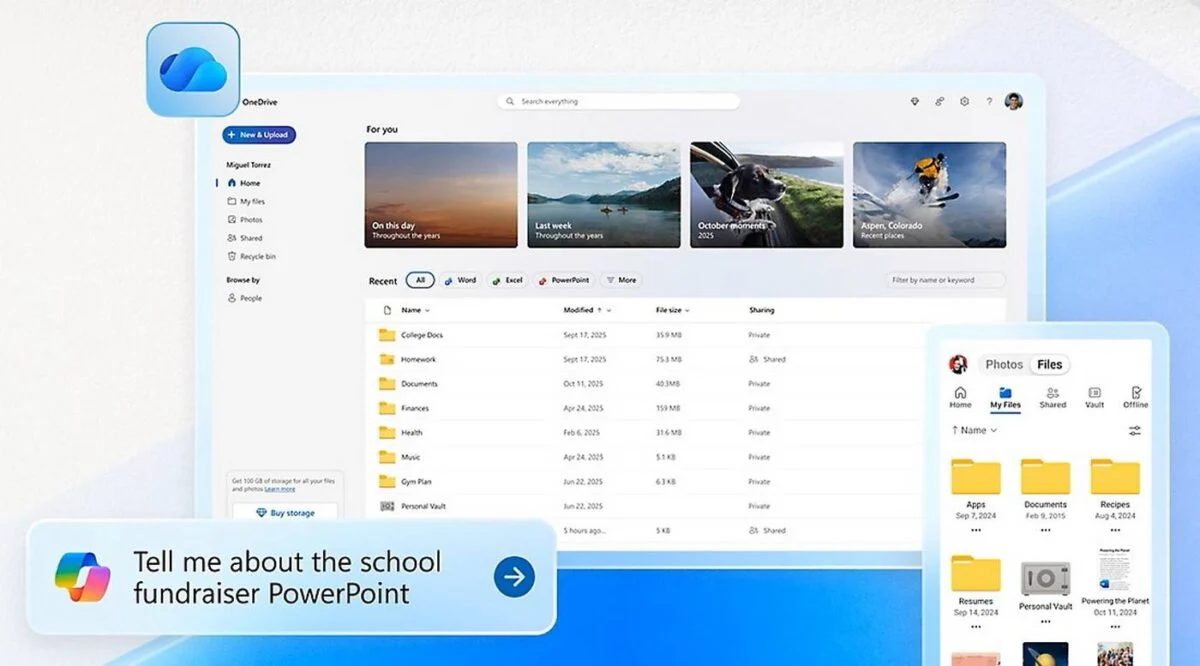This screenshot has height=666, width=1200.
Task: Switch to the Files toggle in the mobile app
Action: point(1049,364)
